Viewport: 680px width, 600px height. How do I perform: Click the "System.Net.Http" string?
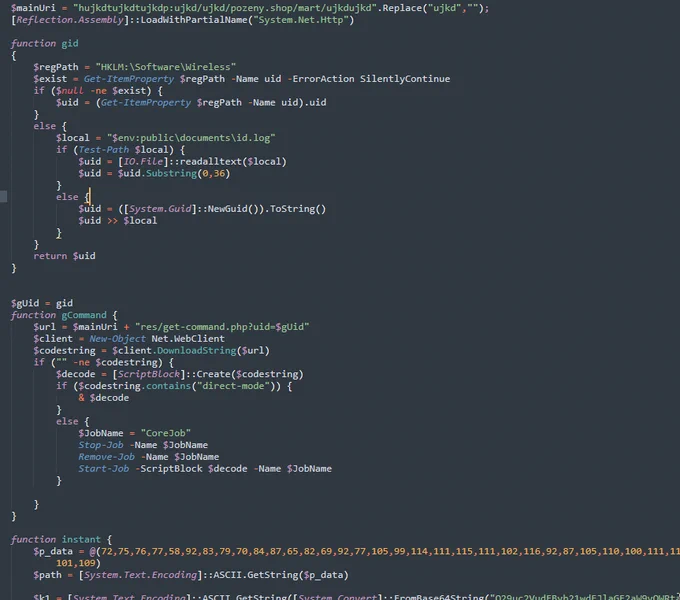tap(301, 20)
